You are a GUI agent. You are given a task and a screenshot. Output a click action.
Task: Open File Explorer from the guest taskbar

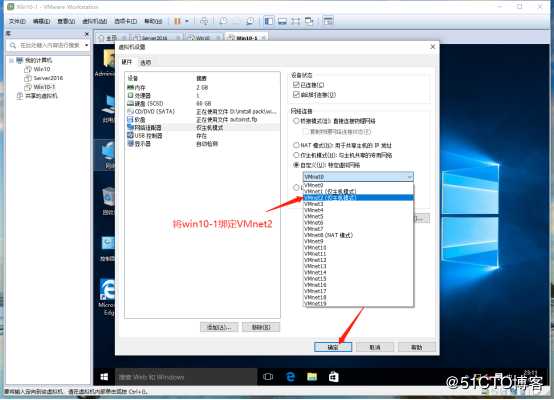312,377
